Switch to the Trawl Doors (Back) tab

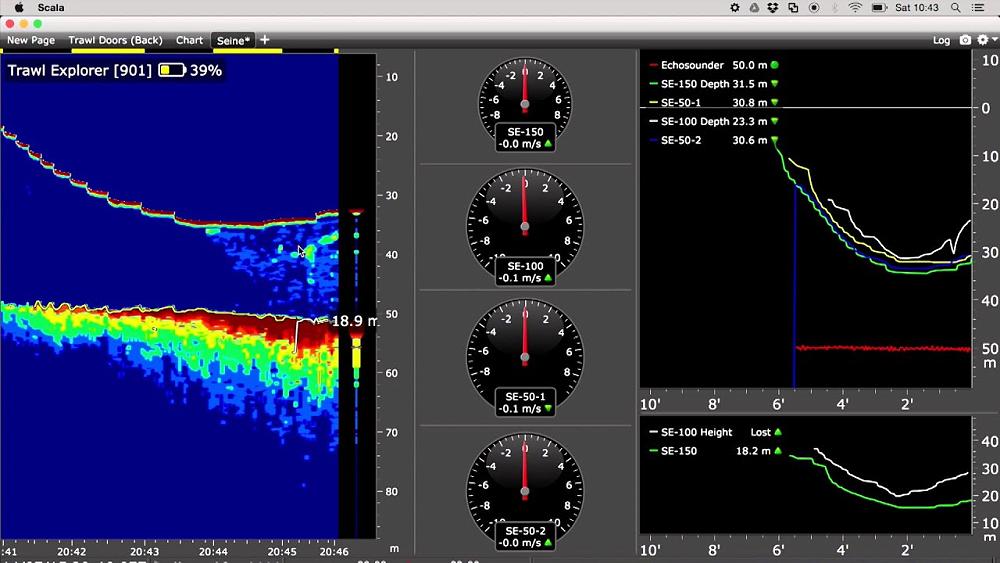click(115, 40)
